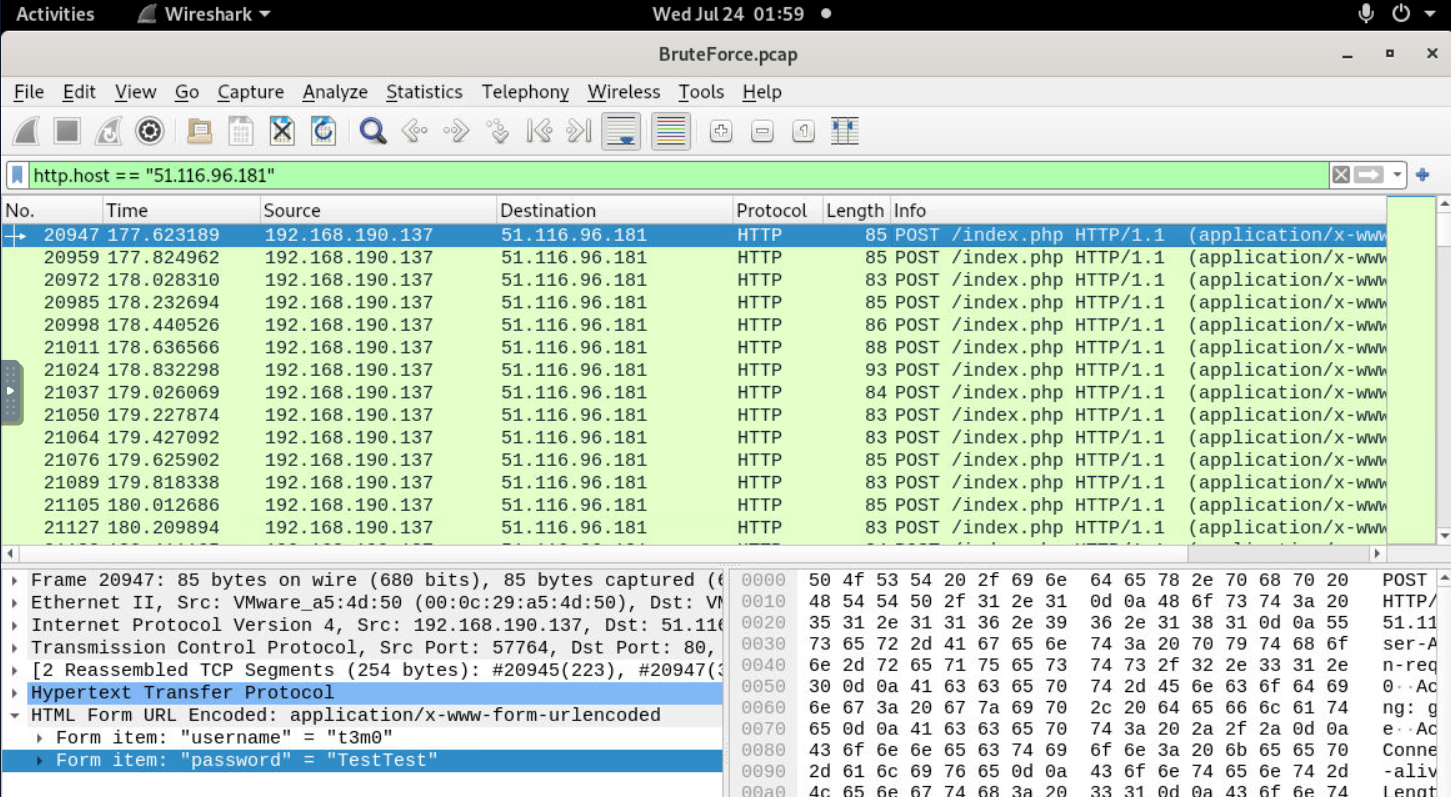Toggle auto-scroll during live capture
The width and height of the screenshot is (1451, 797).
[x=621, y=131]
